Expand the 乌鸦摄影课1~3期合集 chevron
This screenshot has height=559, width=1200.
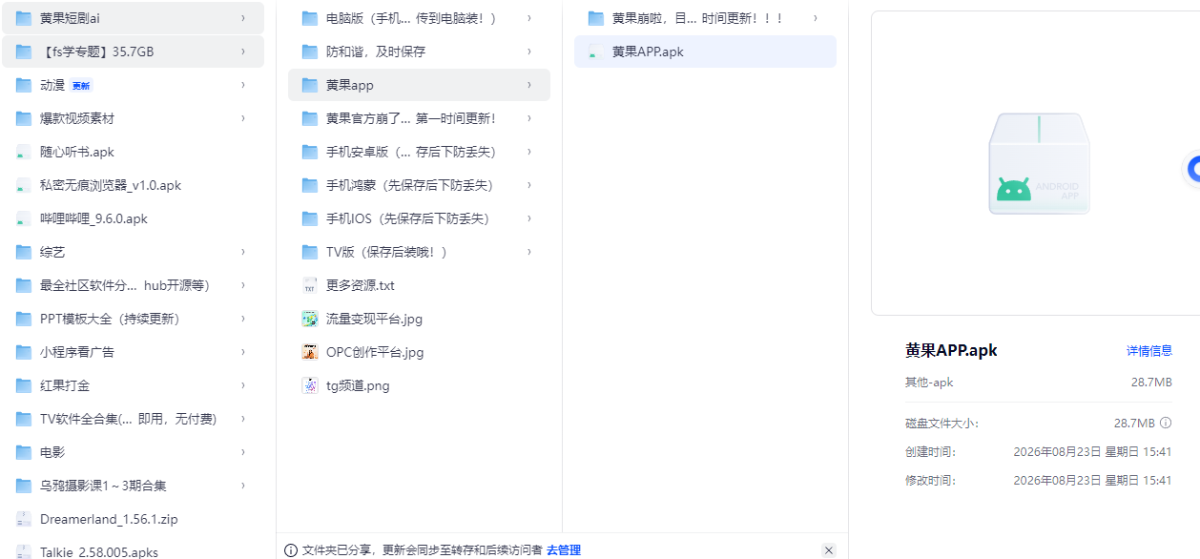[x=243, y=485]
